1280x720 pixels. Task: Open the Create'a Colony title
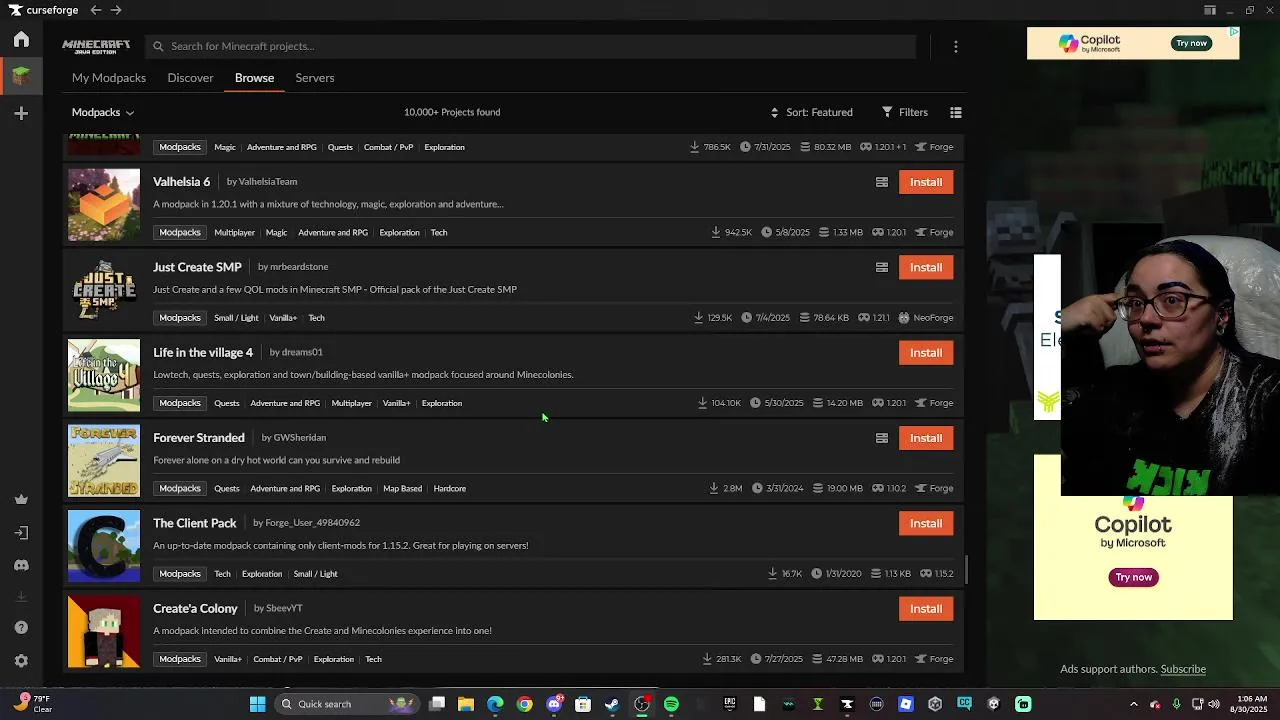195,608
